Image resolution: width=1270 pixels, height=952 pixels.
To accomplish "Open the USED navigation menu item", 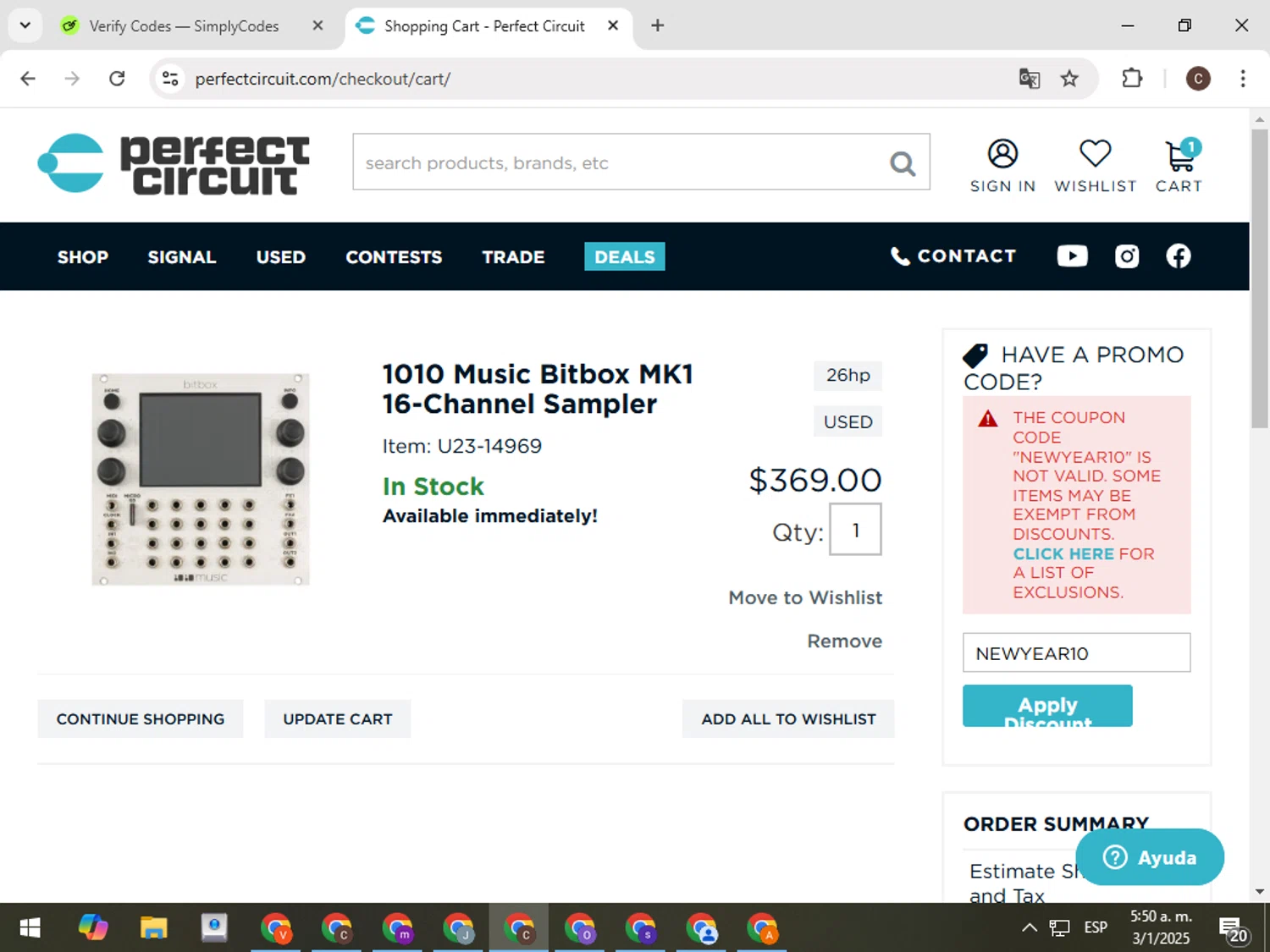I will click(281, 256).
